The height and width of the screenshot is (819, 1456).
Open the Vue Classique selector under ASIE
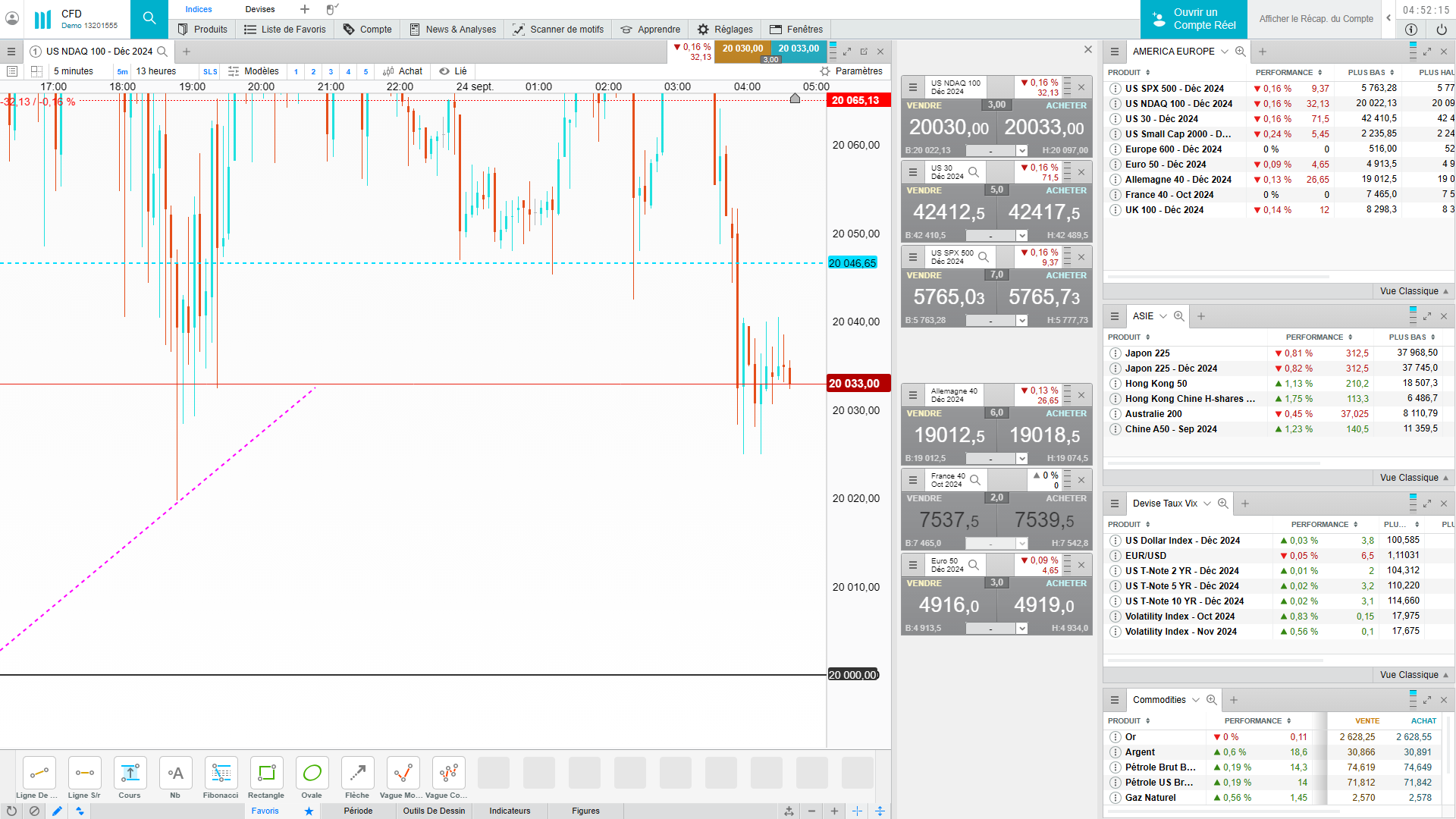pyautogui.click(x=1414, y=478)
